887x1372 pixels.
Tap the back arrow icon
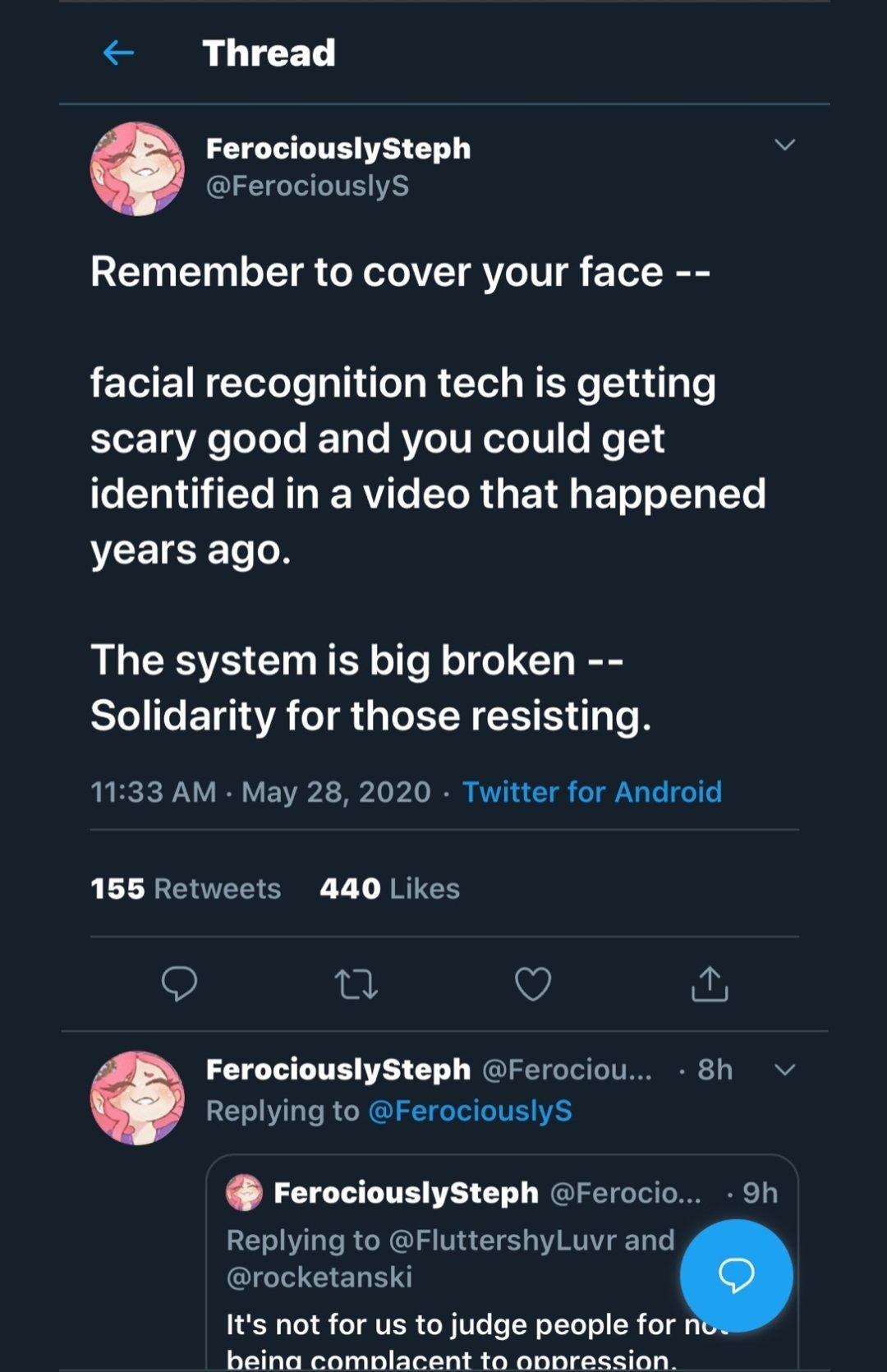118,53
